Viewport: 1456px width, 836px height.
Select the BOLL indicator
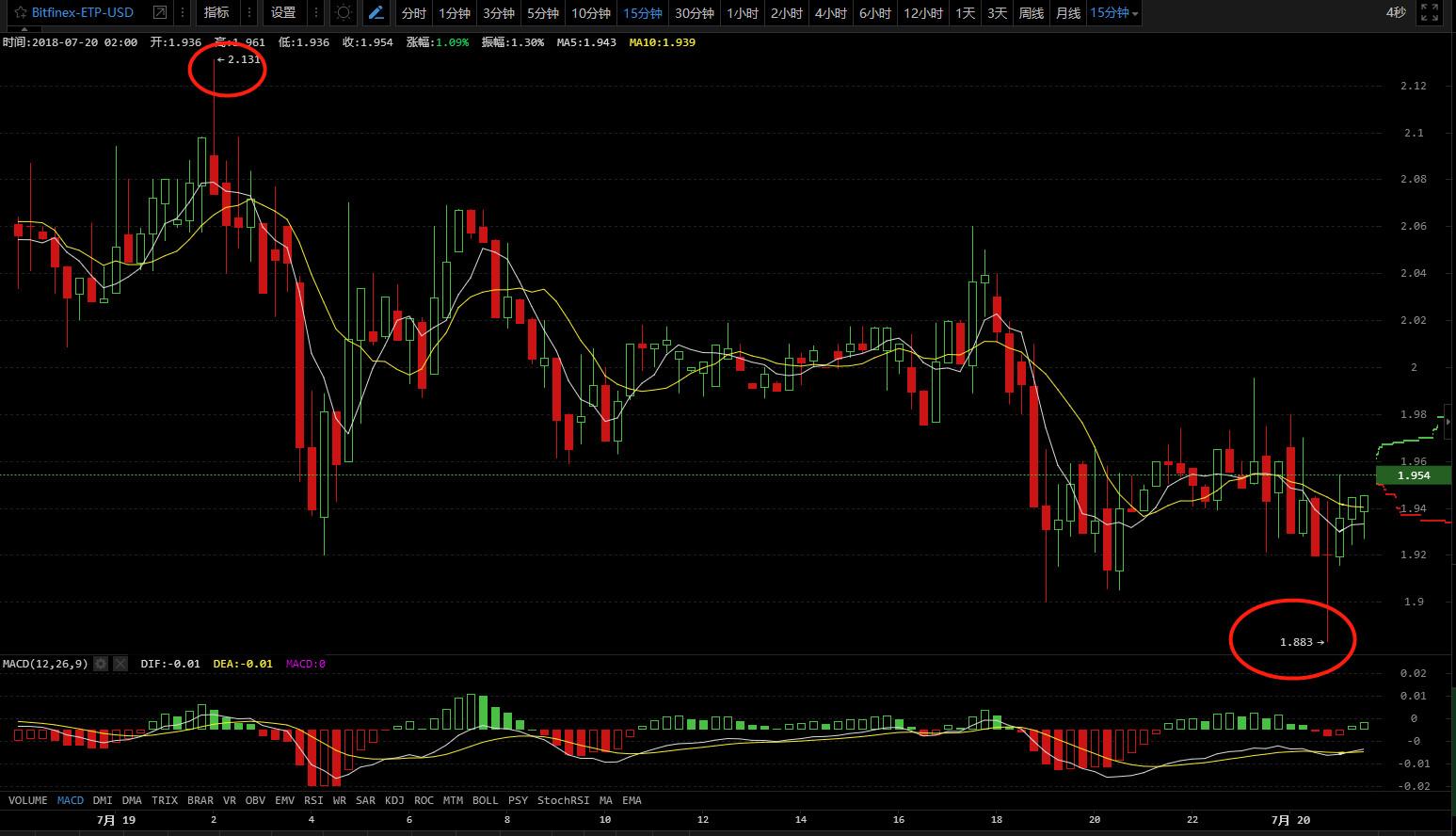click(x=485, y=800)
